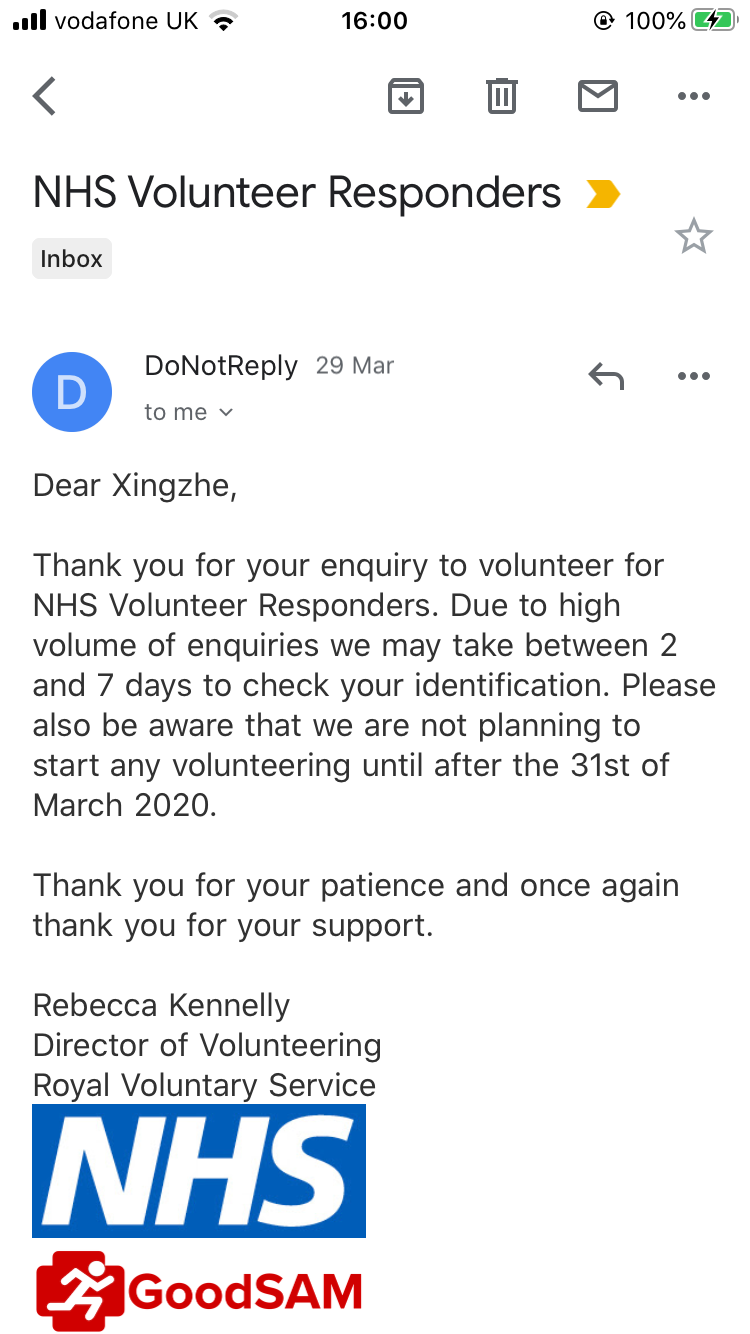The width and height of the screenshot is (750, 1334).
Task: Toggle the yellow importance marker
Action: click(x=604, y=194)
